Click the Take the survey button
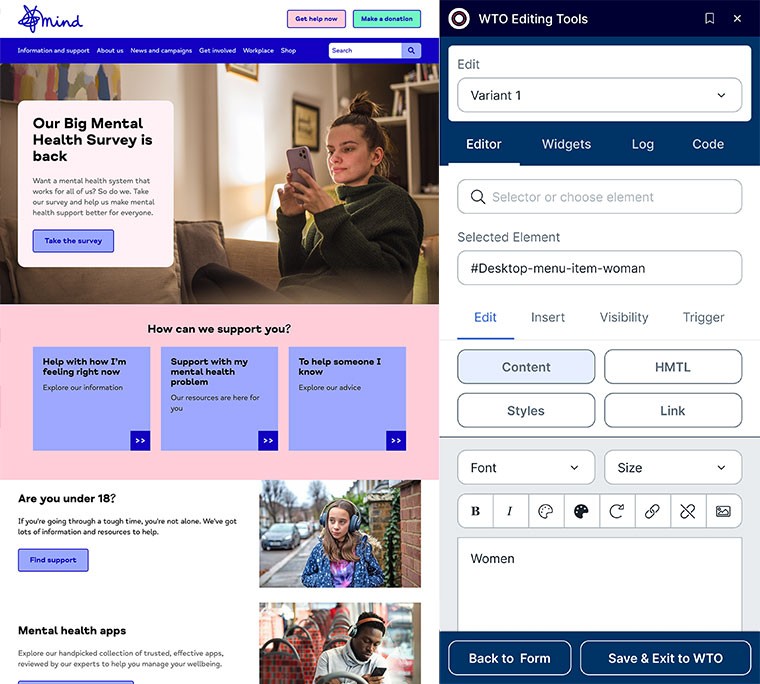The image size is (760, 684). click(x=73, y=241)
